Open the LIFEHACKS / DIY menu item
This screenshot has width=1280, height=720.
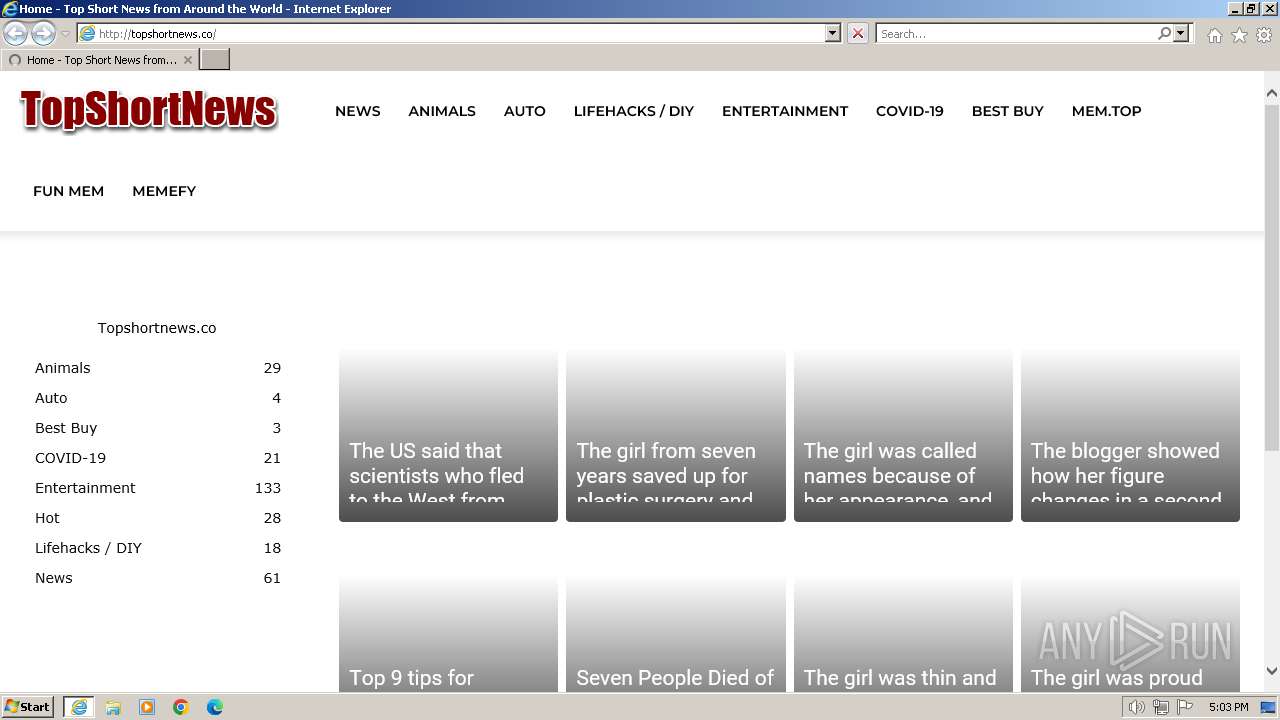click(634, 111)
